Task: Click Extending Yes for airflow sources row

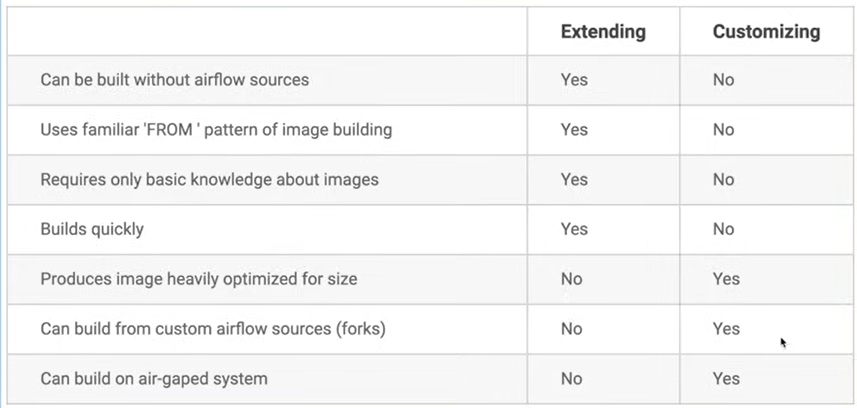Action: [574, 80]
